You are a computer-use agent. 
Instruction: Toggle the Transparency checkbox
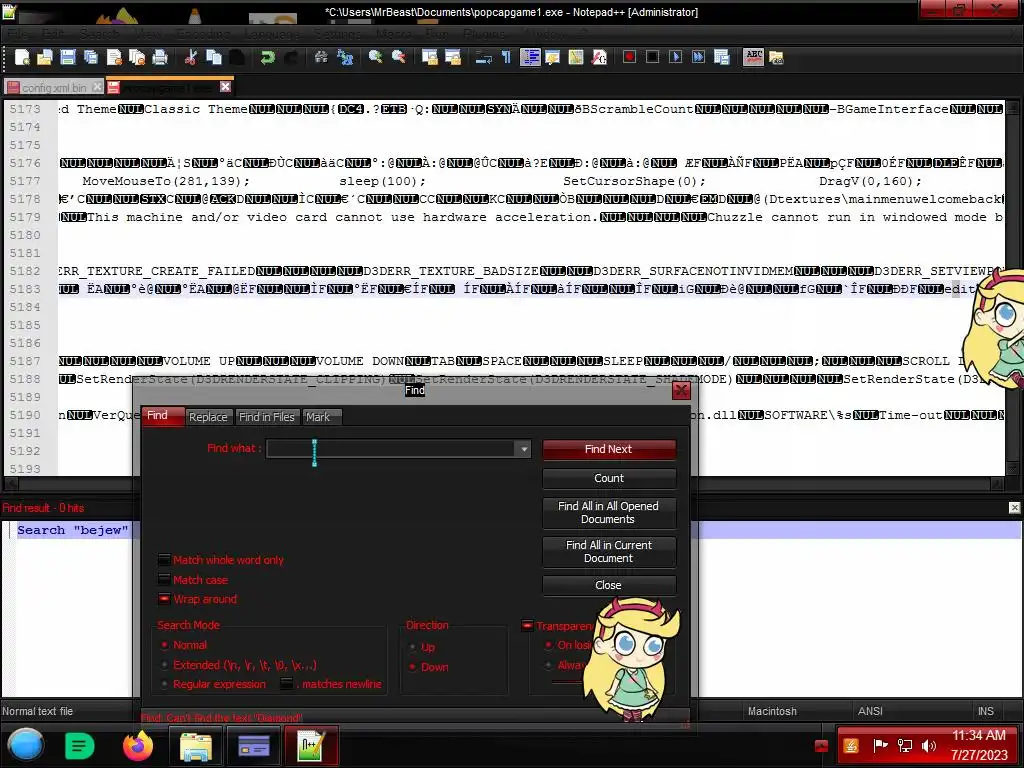527,626
